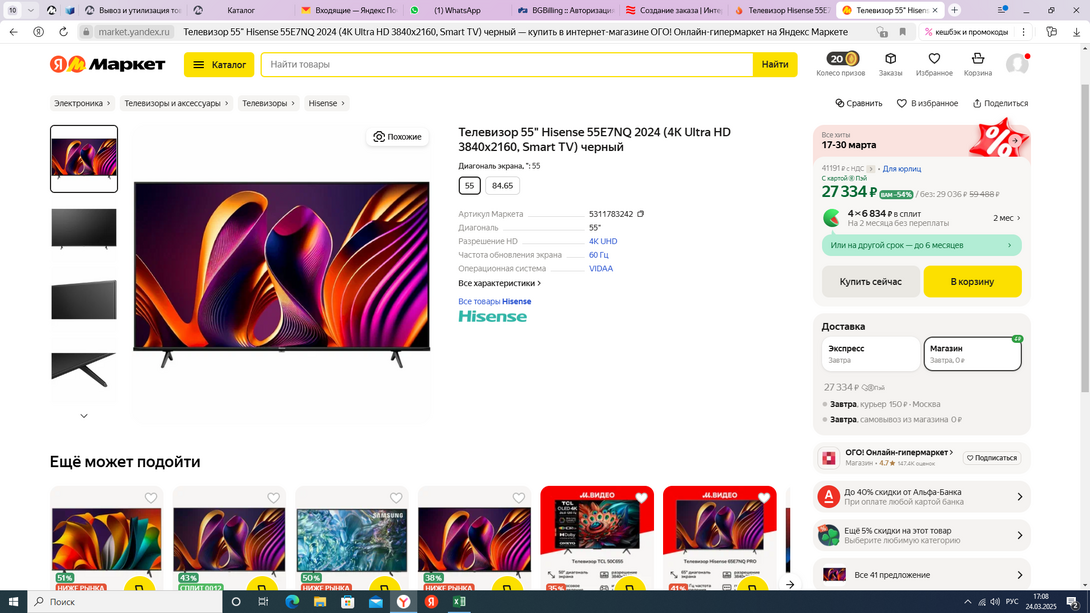The width and height of the screenshot is (1090, 613).
Task: Open the Каталог menu button
Action: (219, 65)
